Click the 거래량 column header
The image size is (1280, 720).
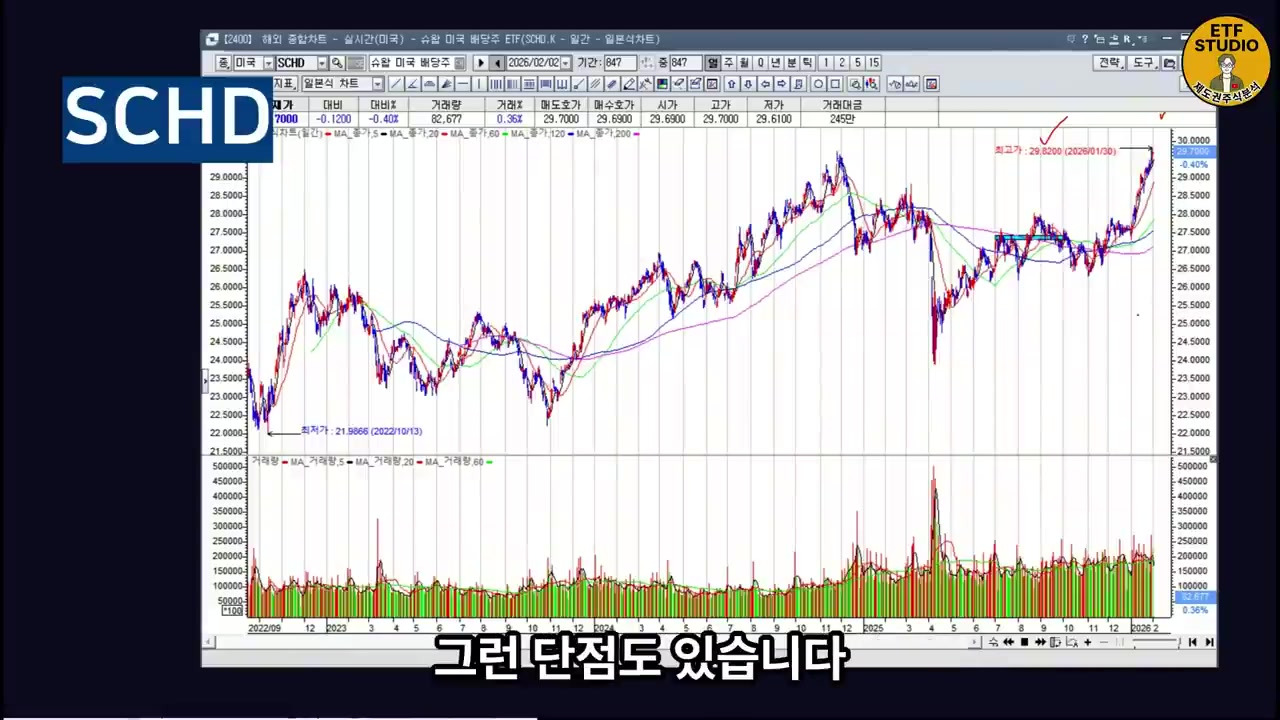[446, 105]
